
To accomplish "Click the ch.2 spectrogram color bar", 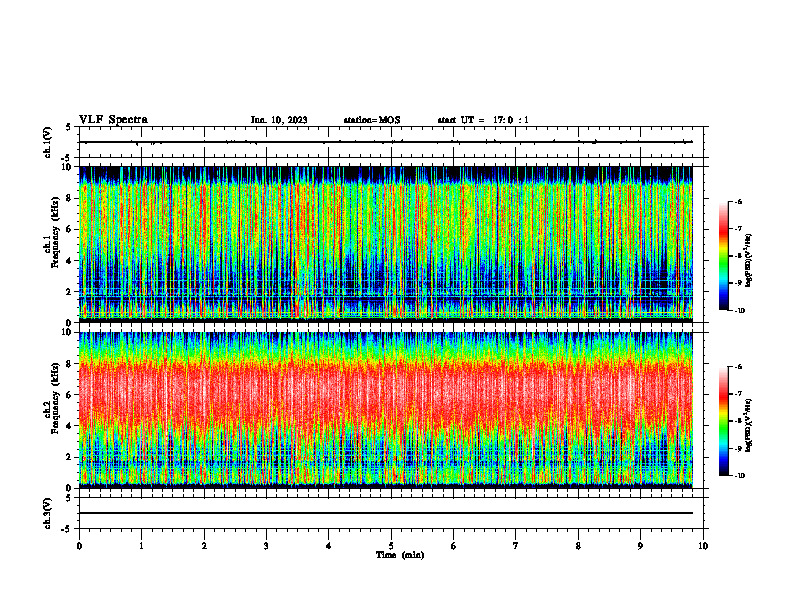I will 723,421.
